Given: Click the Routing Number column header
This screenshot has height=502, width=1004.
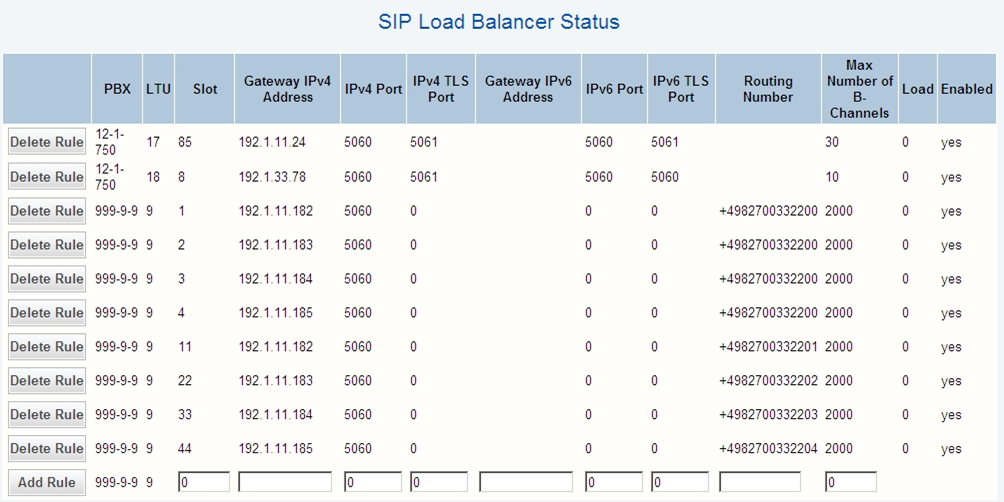Looking at the screenshot, I should pyautogui.click(x=768, y=89).
